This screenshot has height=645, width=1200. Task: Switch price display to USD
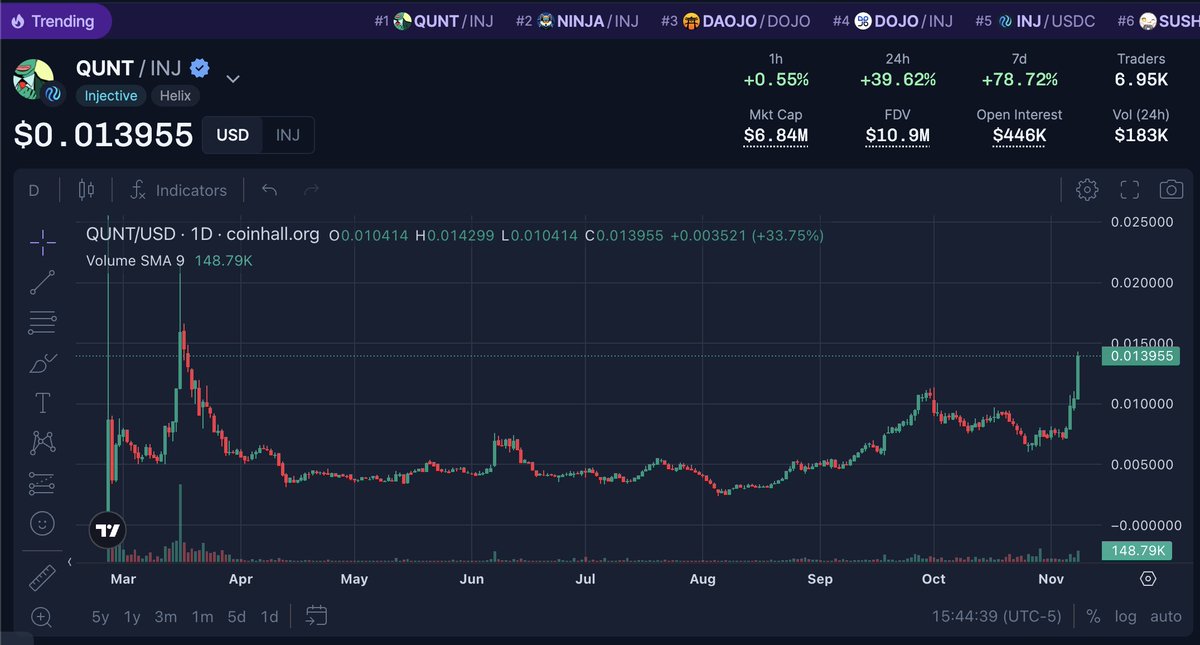(x=233, y=135)
